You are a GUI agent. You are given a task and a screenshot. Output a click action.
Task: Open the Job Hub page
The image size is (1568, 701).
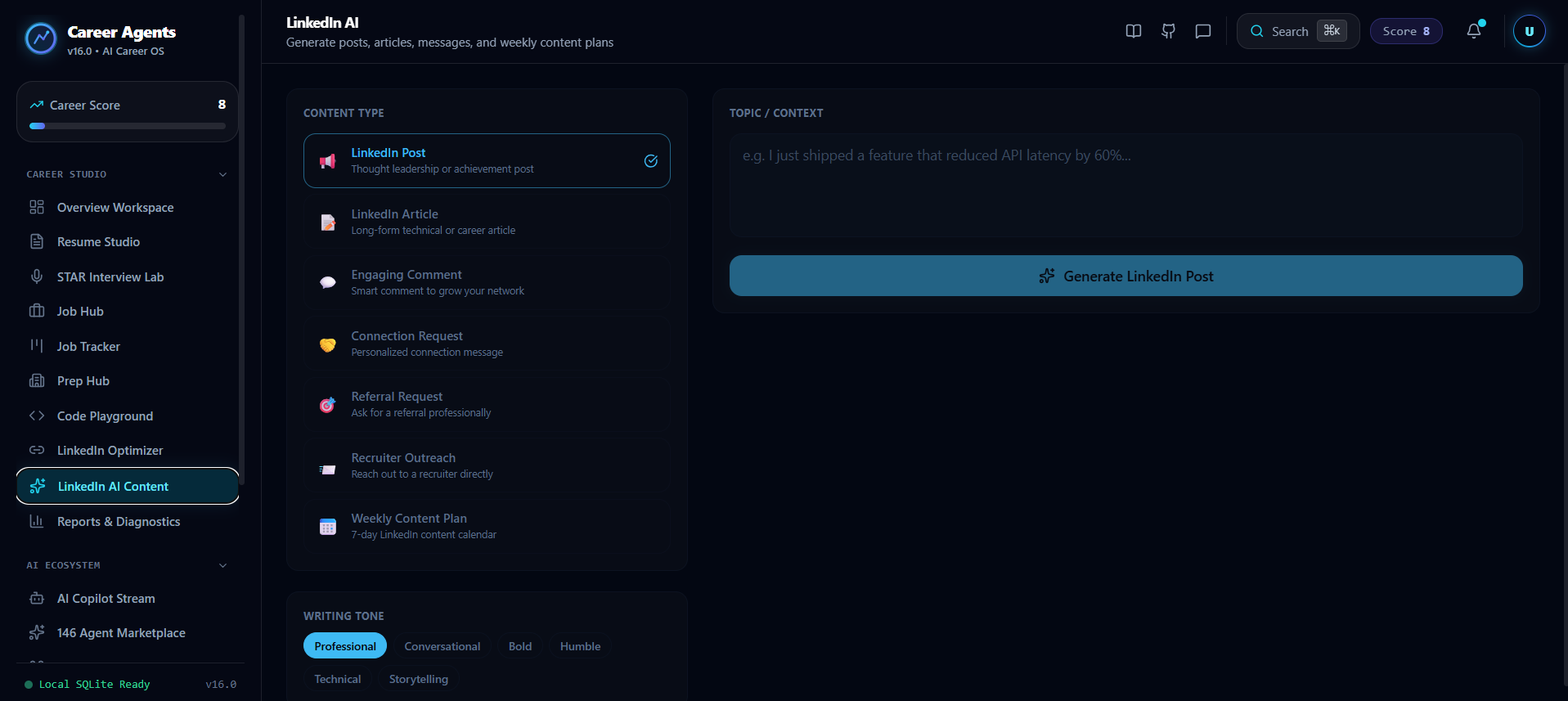coord(128,311)
